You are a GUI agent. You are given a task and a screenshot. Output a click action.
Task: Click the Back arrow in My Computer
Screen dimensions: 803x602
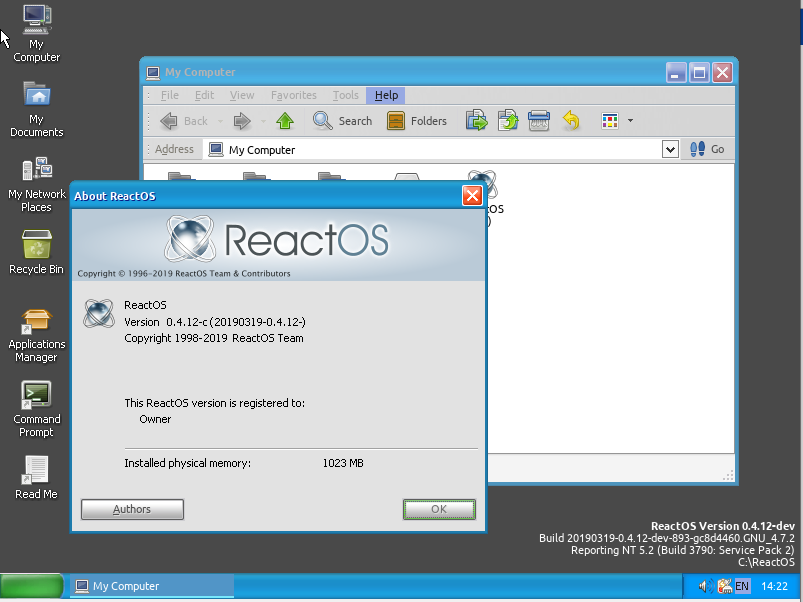[x=184, y=121]
